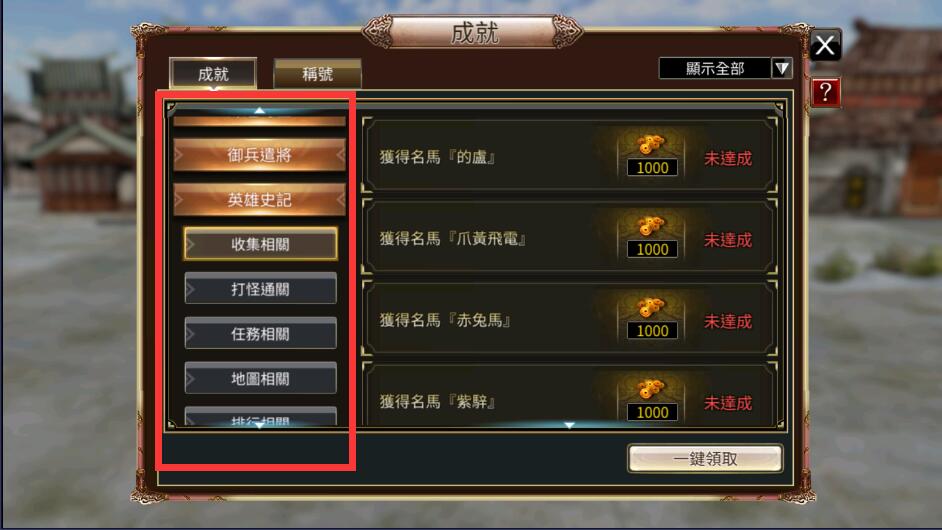The height and width of the screenshot is (530, 942).
Task: Select the 成就 tab
Action: point(213,74)
